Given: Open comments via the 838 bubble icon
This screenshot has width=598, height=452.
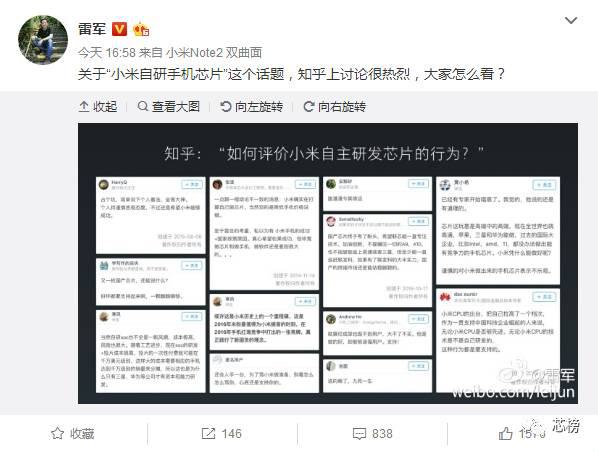Looking at the screenshot, I should [x=359, y=434].
